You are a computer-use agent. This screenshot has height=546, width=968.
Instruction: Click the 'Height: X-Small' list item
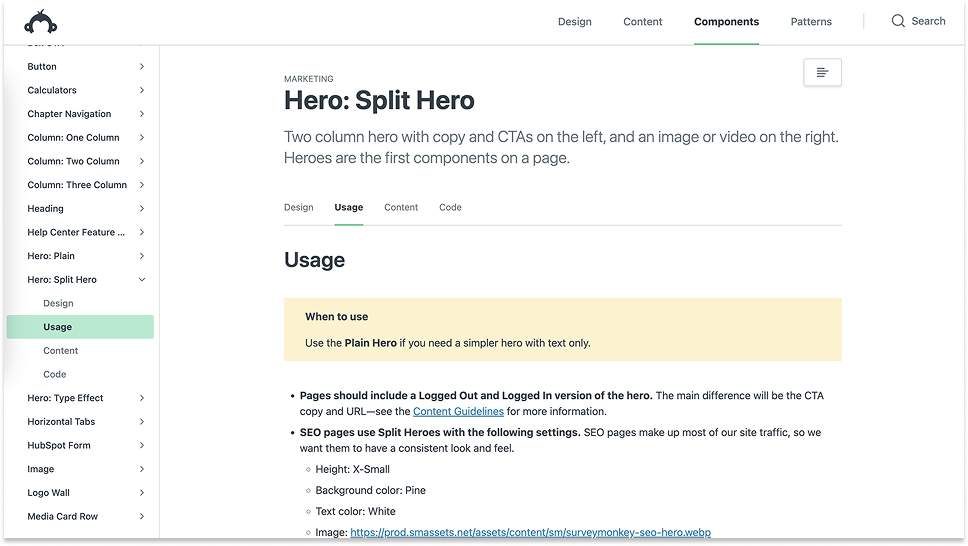click(353, 469)
